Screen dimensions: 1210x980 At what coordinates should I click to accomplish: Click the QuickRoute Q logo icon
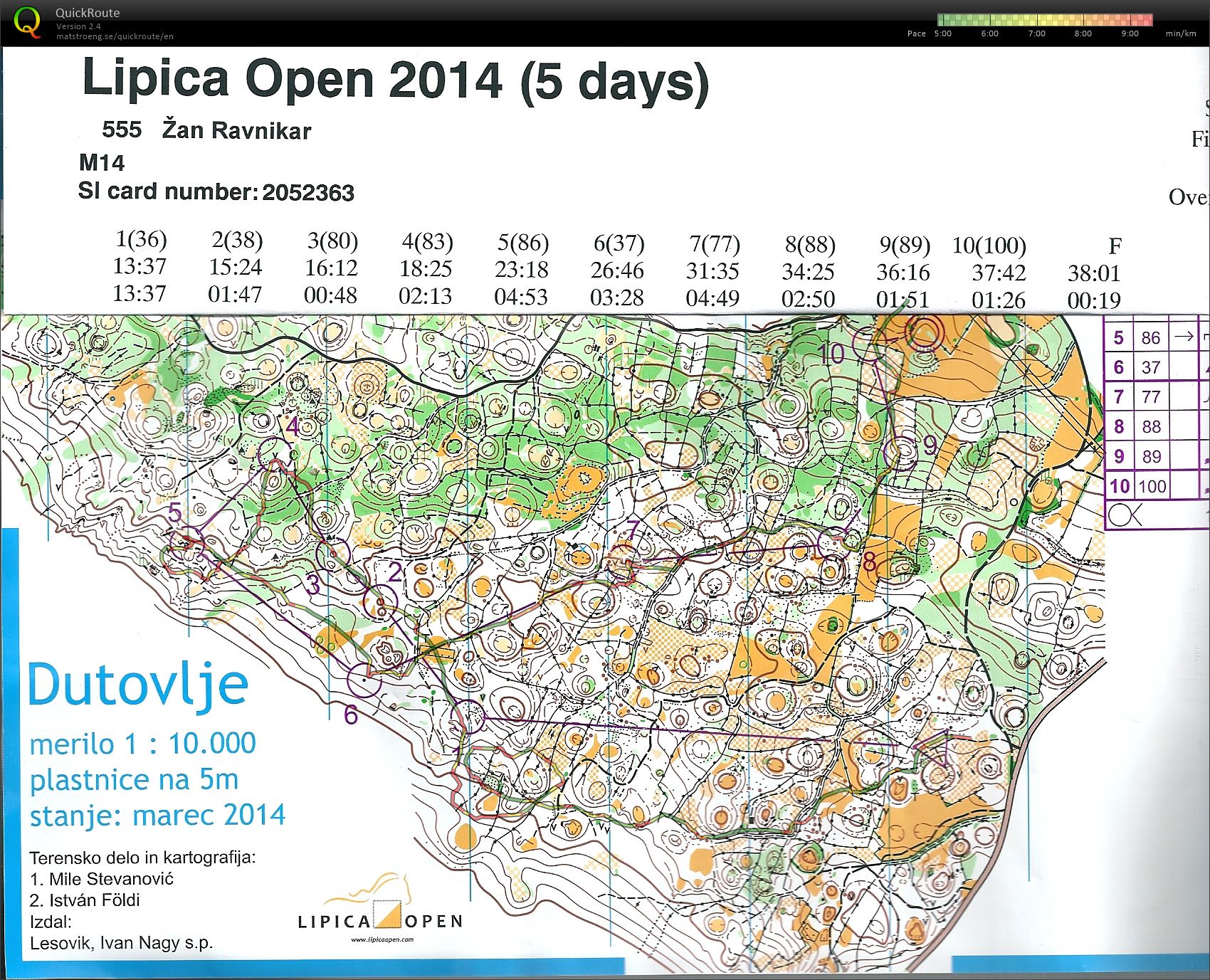click(x=28, y=21)
